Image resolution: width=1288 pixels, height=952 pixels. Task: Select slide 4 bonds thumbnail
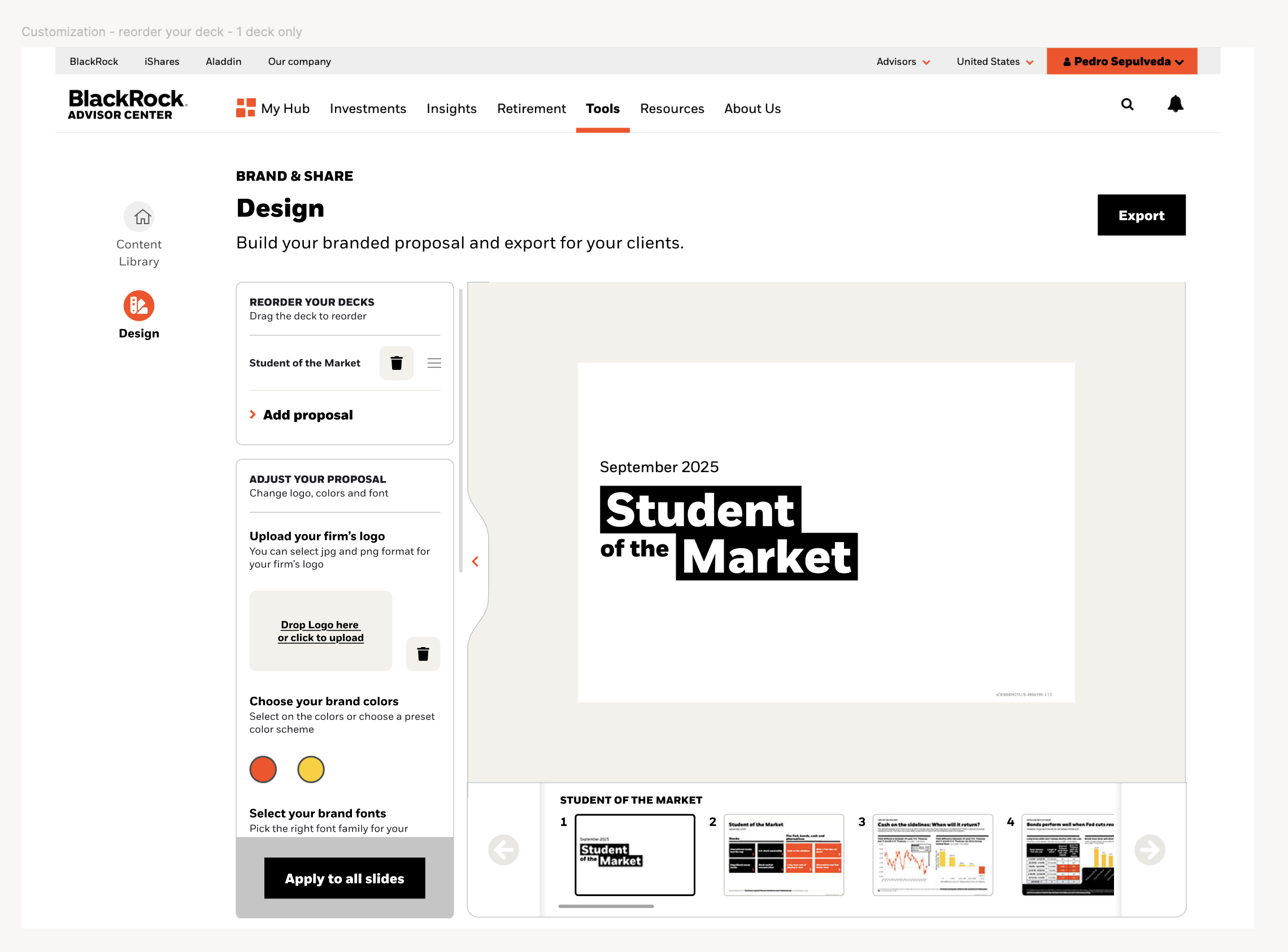pyautogui.click(x=1068, y=855)
